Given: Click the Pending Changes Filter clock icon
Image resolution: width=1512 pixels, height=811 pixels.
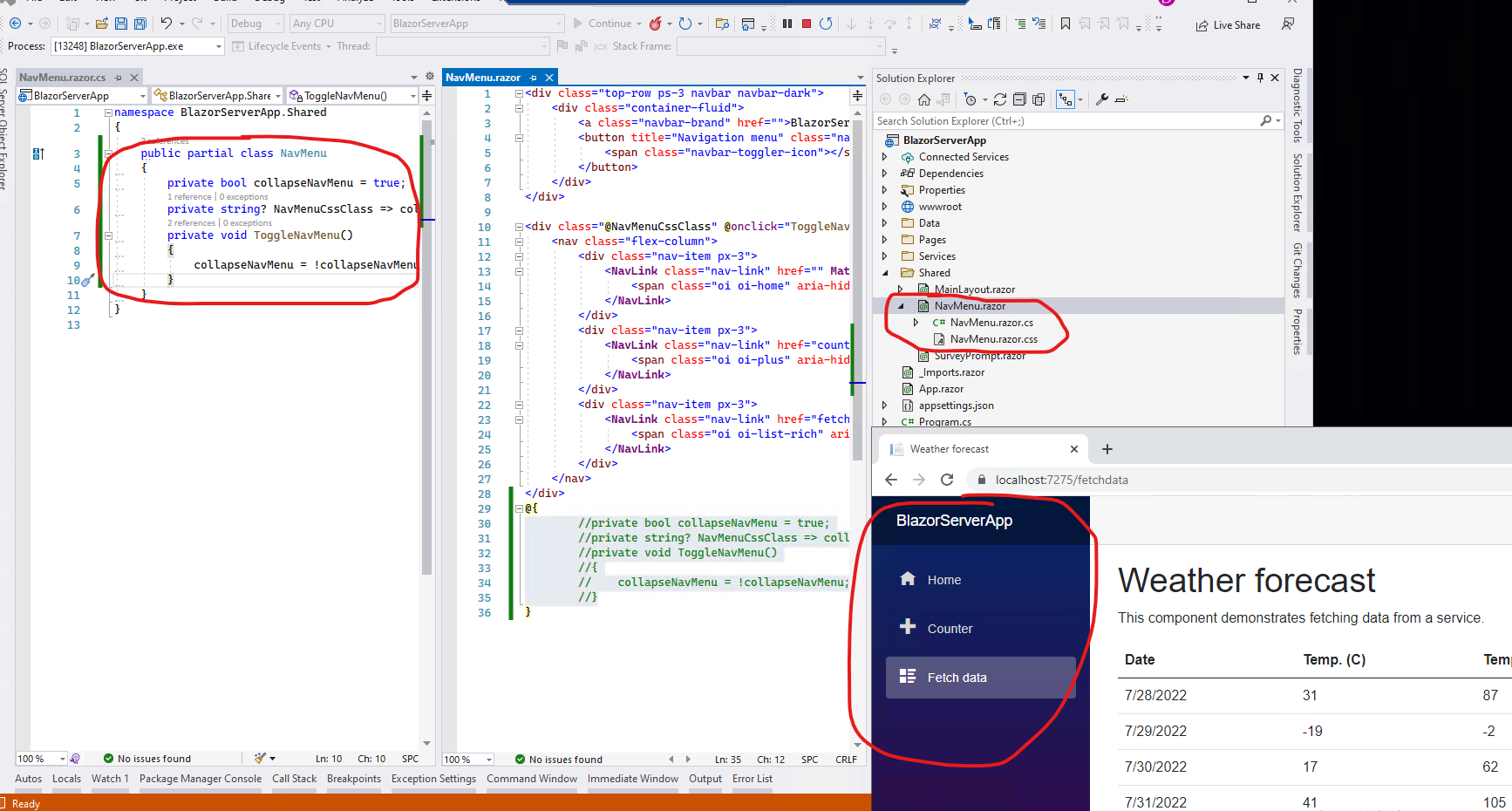Looking at the screenshot, I should click(x=971, y=99).
